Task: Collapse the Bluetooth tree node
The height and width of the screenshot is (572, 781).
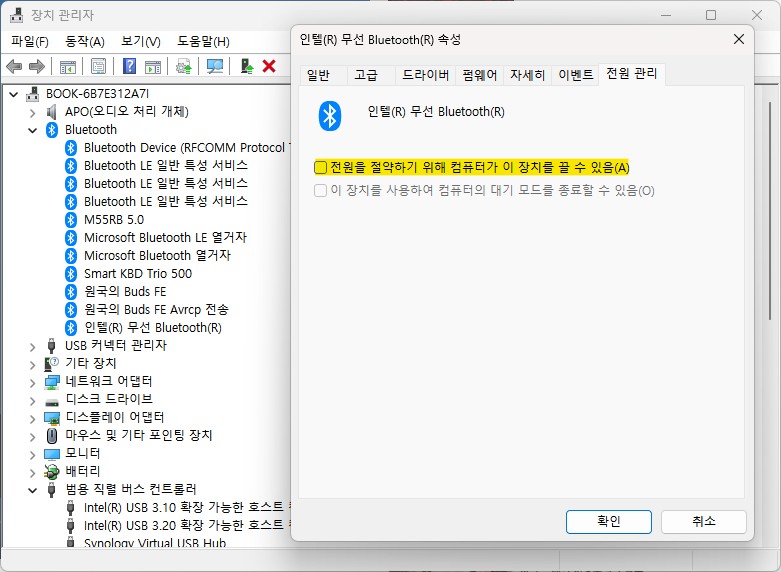Action: point(33,131)
